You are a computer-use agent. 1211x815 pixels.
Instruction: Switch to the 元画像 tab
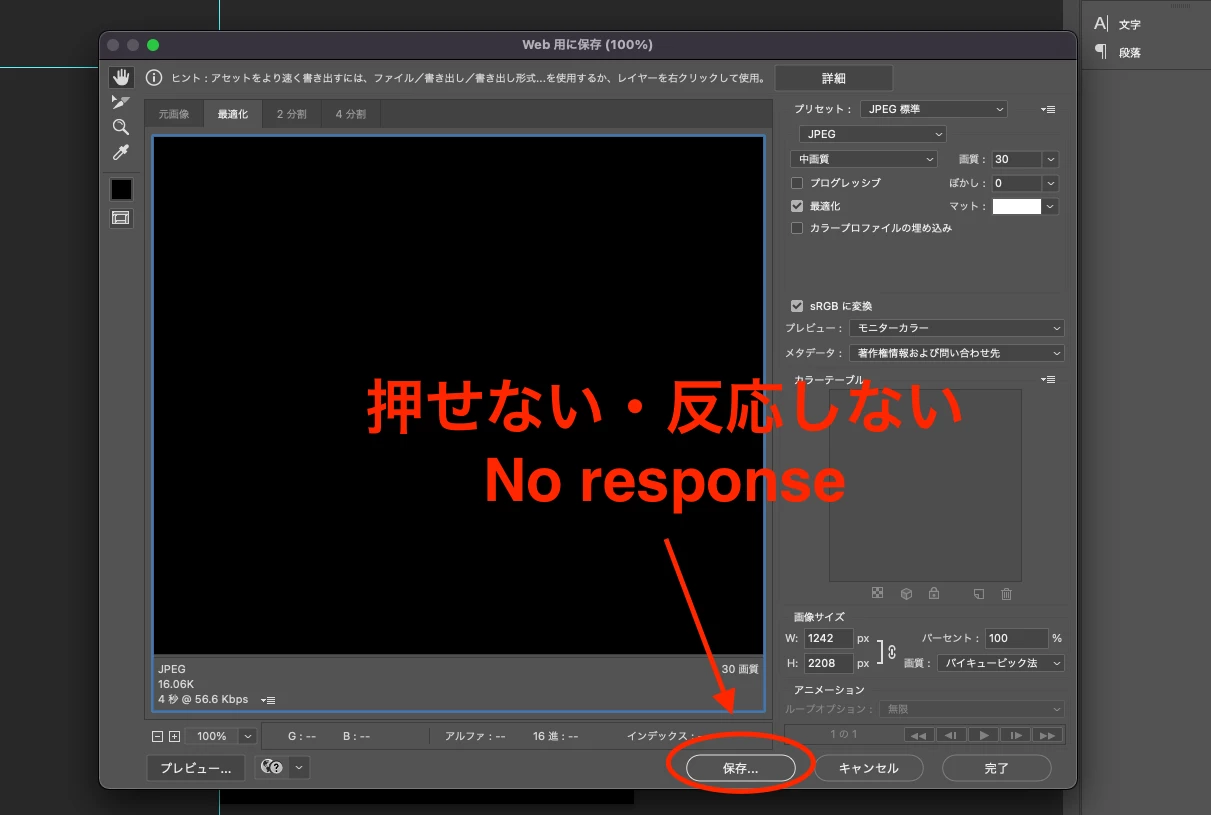coord(174,114)
